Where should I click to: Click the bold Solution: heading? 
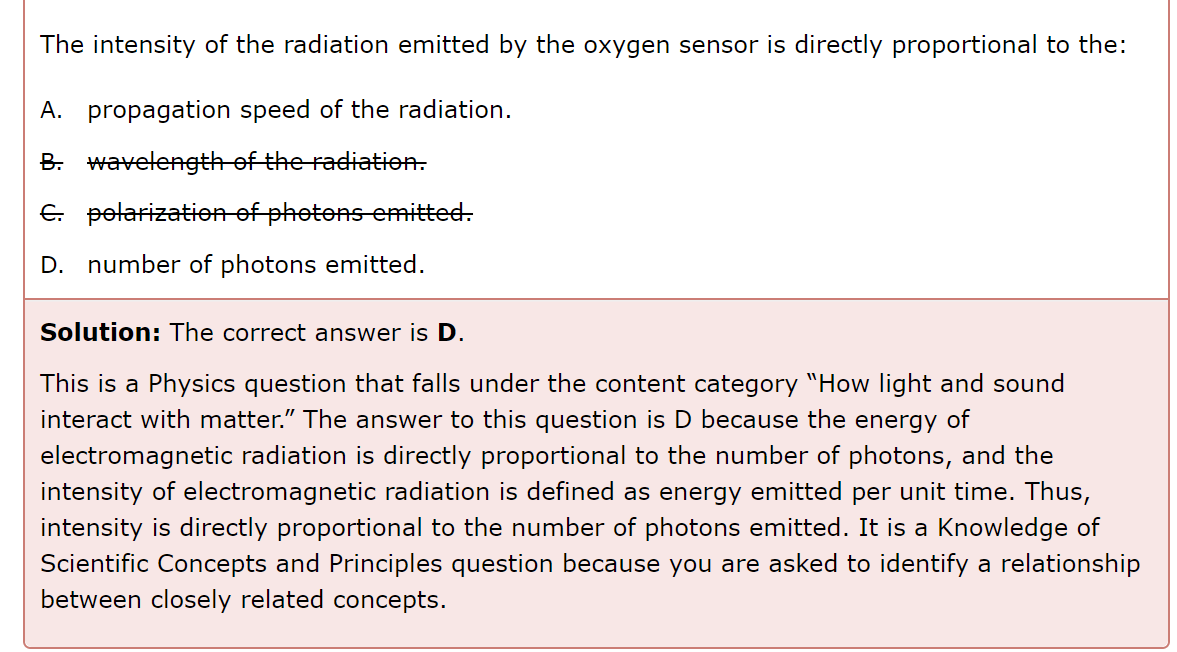[x=101, y=332]
